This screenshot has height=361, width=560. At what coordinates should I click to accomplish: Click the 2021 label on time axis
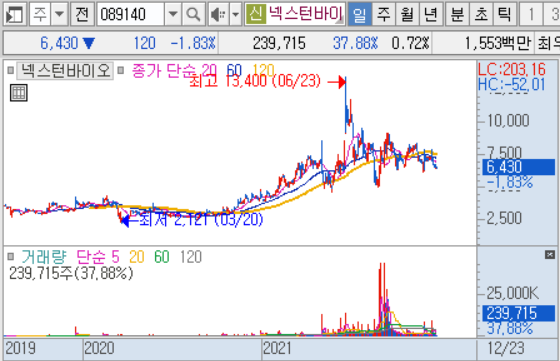[278, 348]
